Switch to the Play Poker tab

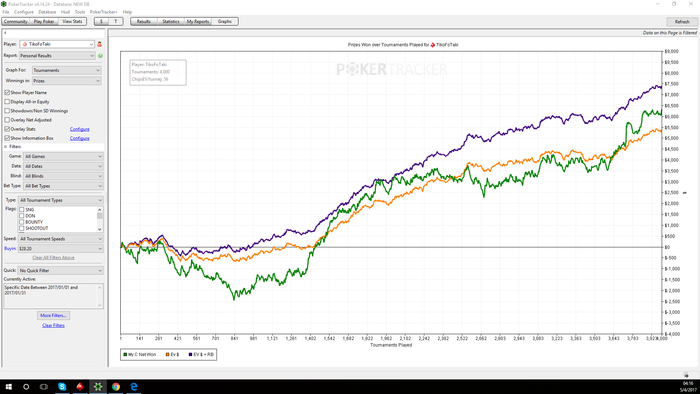[x=44, y=21]
